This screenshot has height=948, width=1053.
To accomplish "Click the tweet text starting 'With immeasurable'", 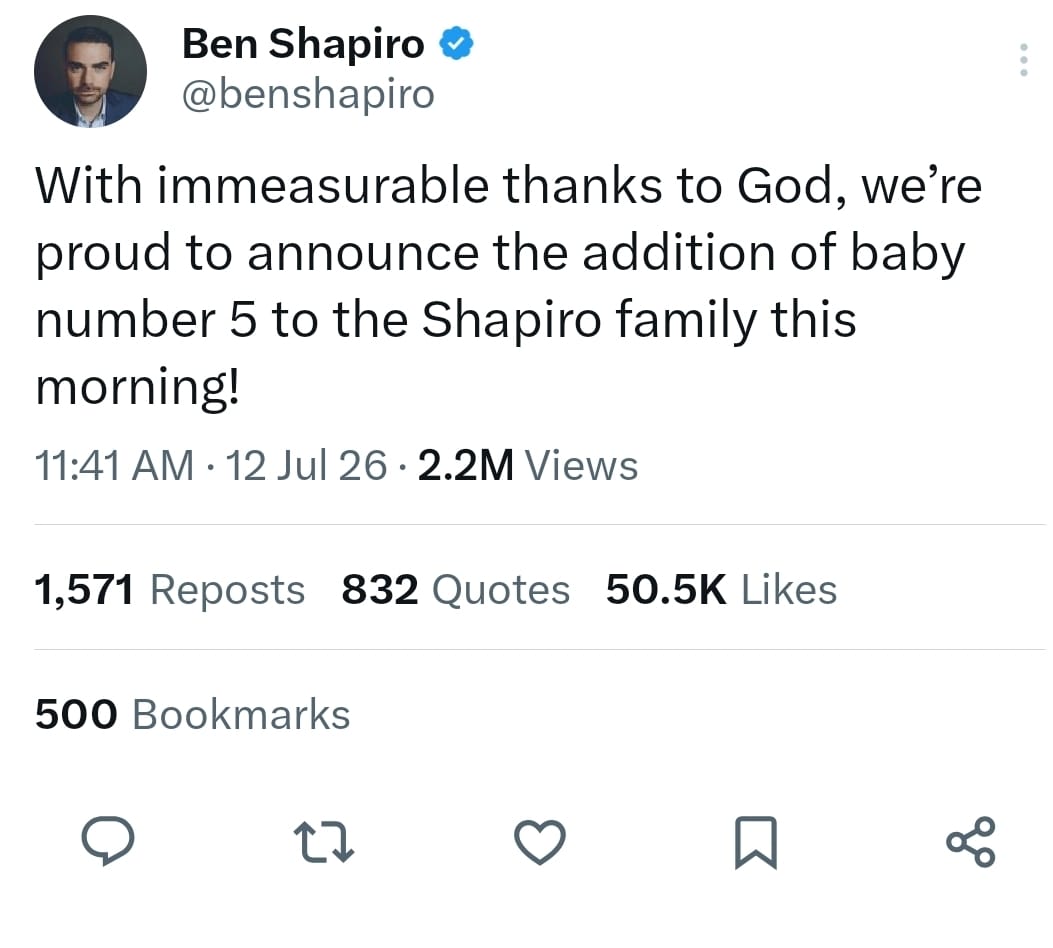I will click(x=508, y=286).
